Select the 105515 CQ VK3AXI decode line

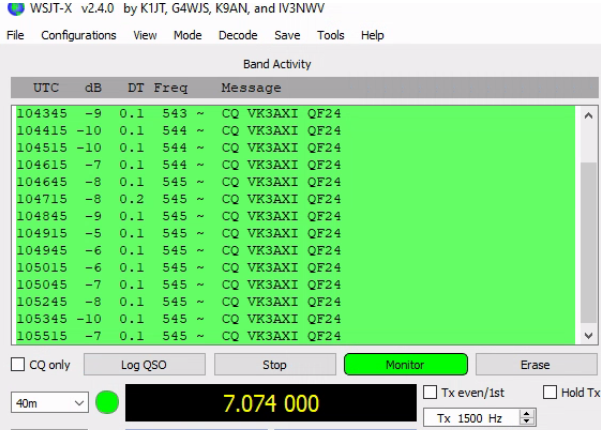point(180,335)
